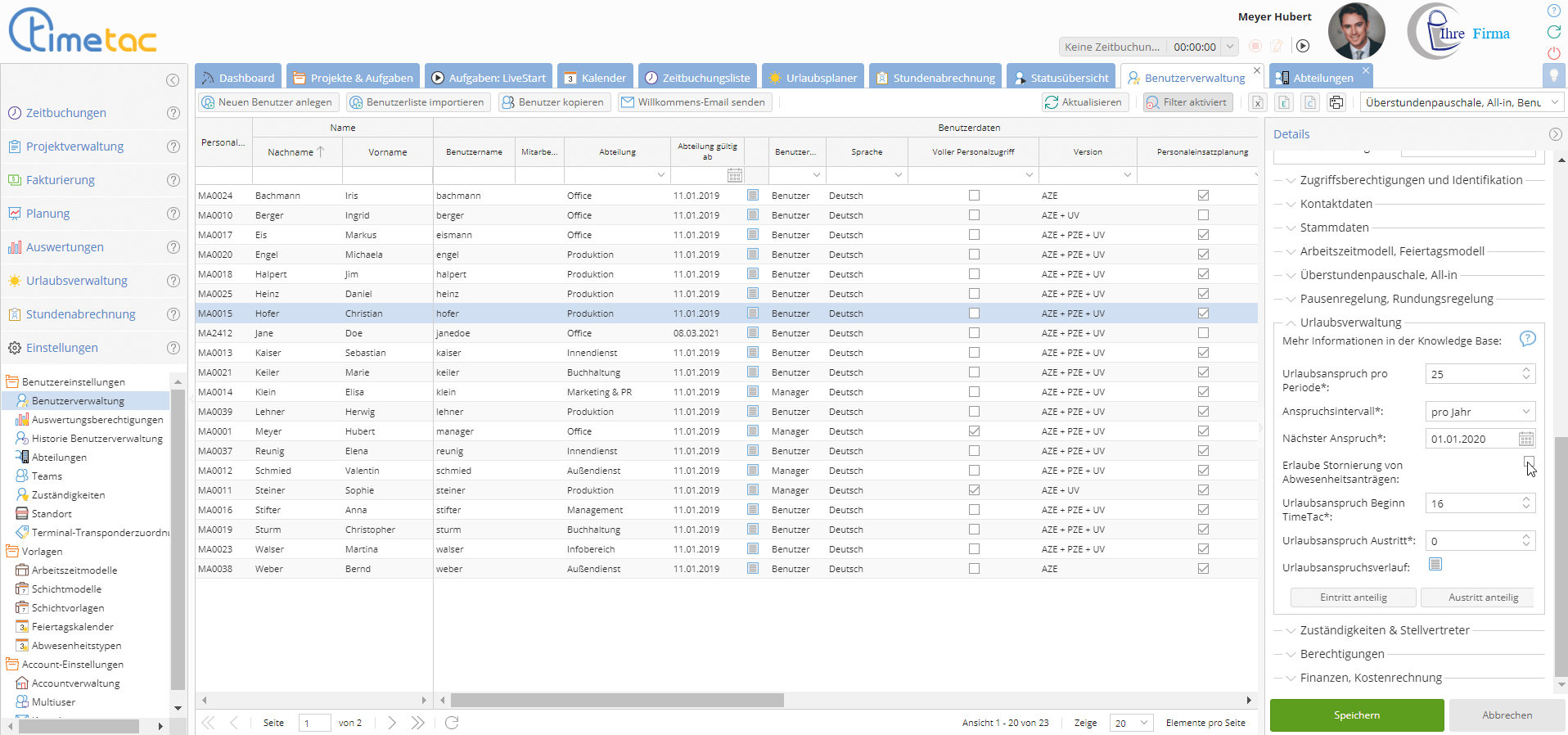
Task: Click the horizontal scrollbar under the user grid
Action: click(617, 701)
